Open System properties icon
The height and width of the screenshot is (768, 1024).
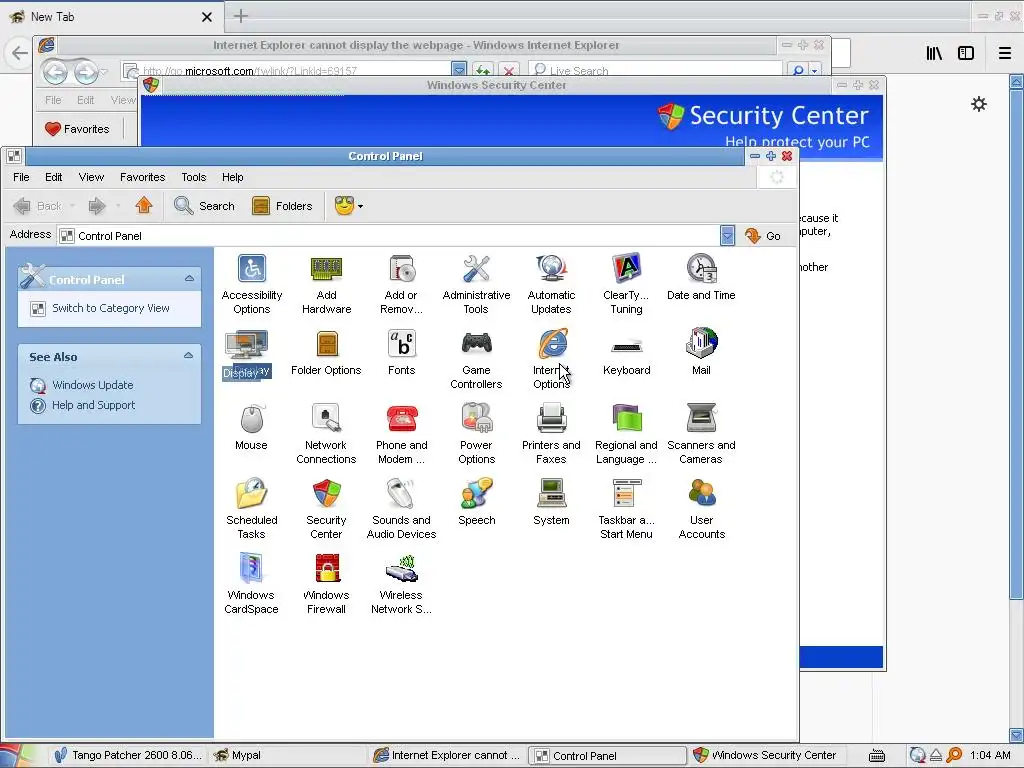click(x=551, y=503)
